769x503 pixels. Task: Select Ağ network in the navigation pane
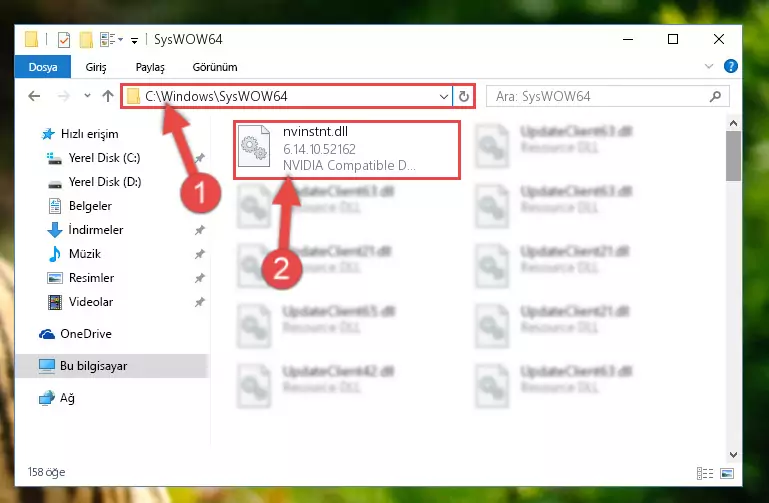pyautogui.click(x=57, y=398)
